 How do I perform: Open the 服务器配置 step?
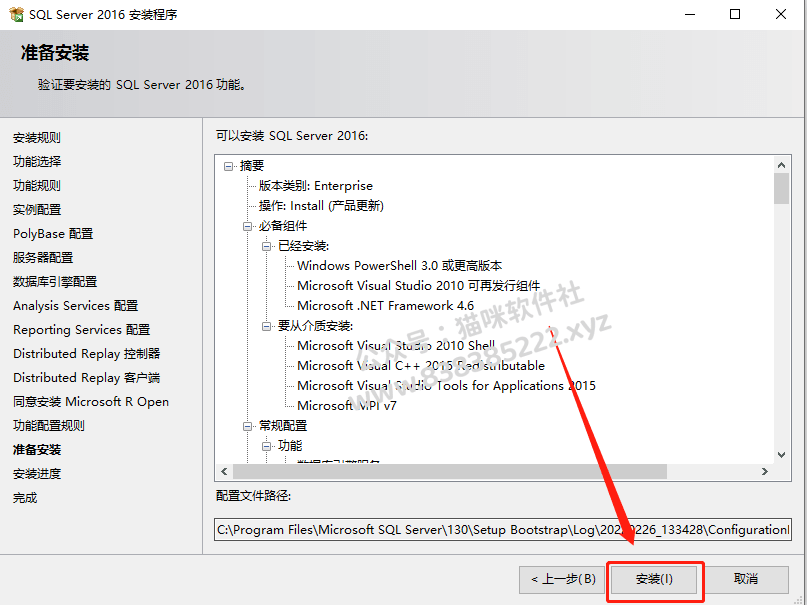click(x=43, y=258)
